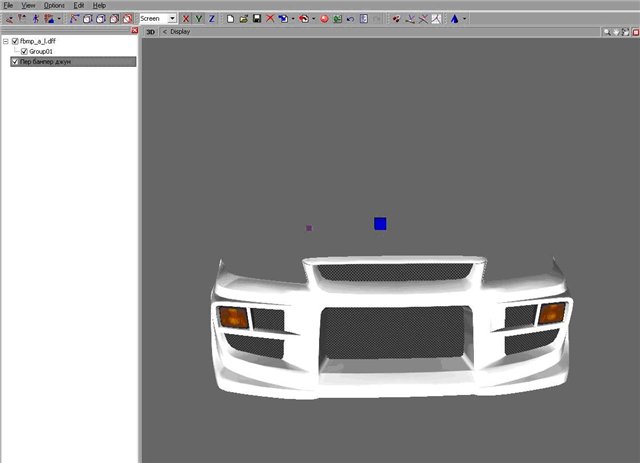Click the zoom magnifier icon in viewport

pos(606,32)
